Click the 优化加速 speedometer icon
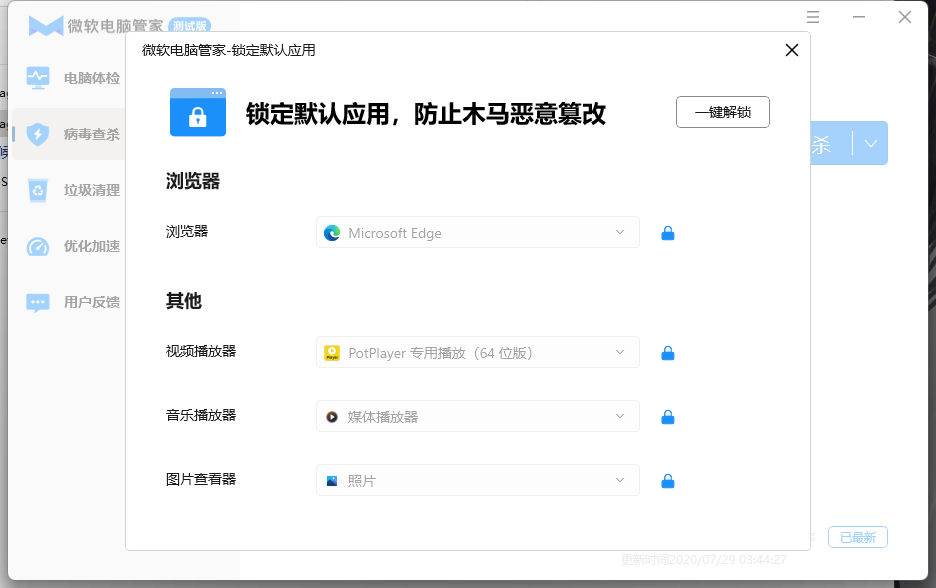The image size is (936, 588). click(38, 246)
